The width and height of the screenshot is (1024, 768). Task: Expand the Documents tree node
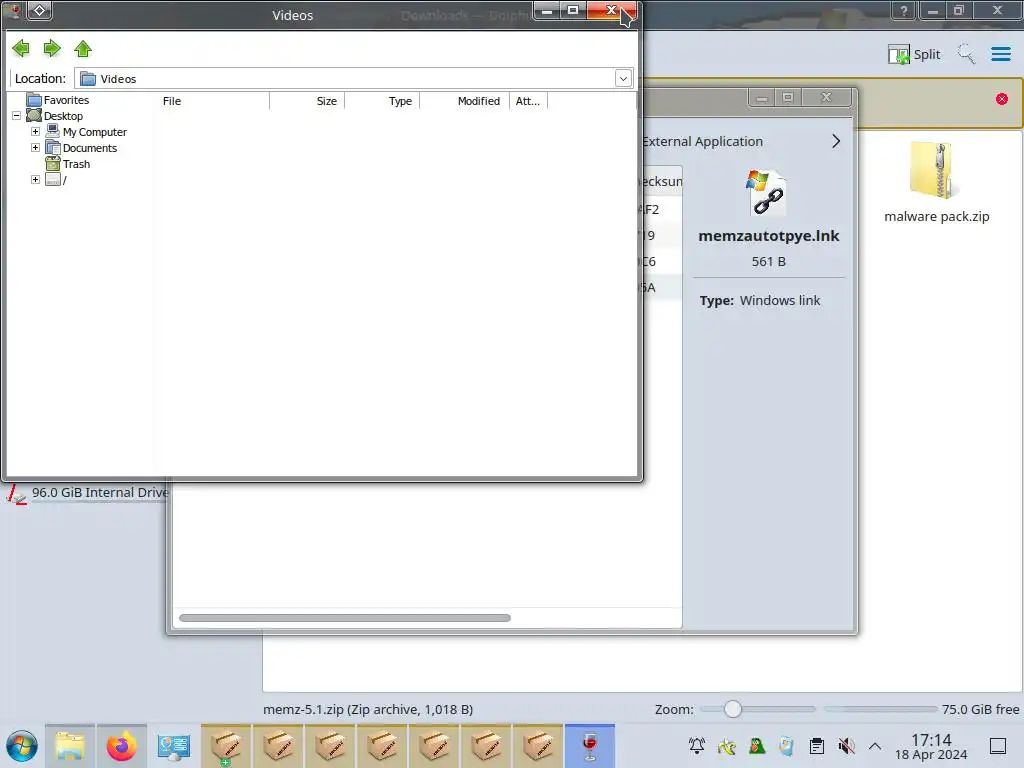click(x=35, y=148)
